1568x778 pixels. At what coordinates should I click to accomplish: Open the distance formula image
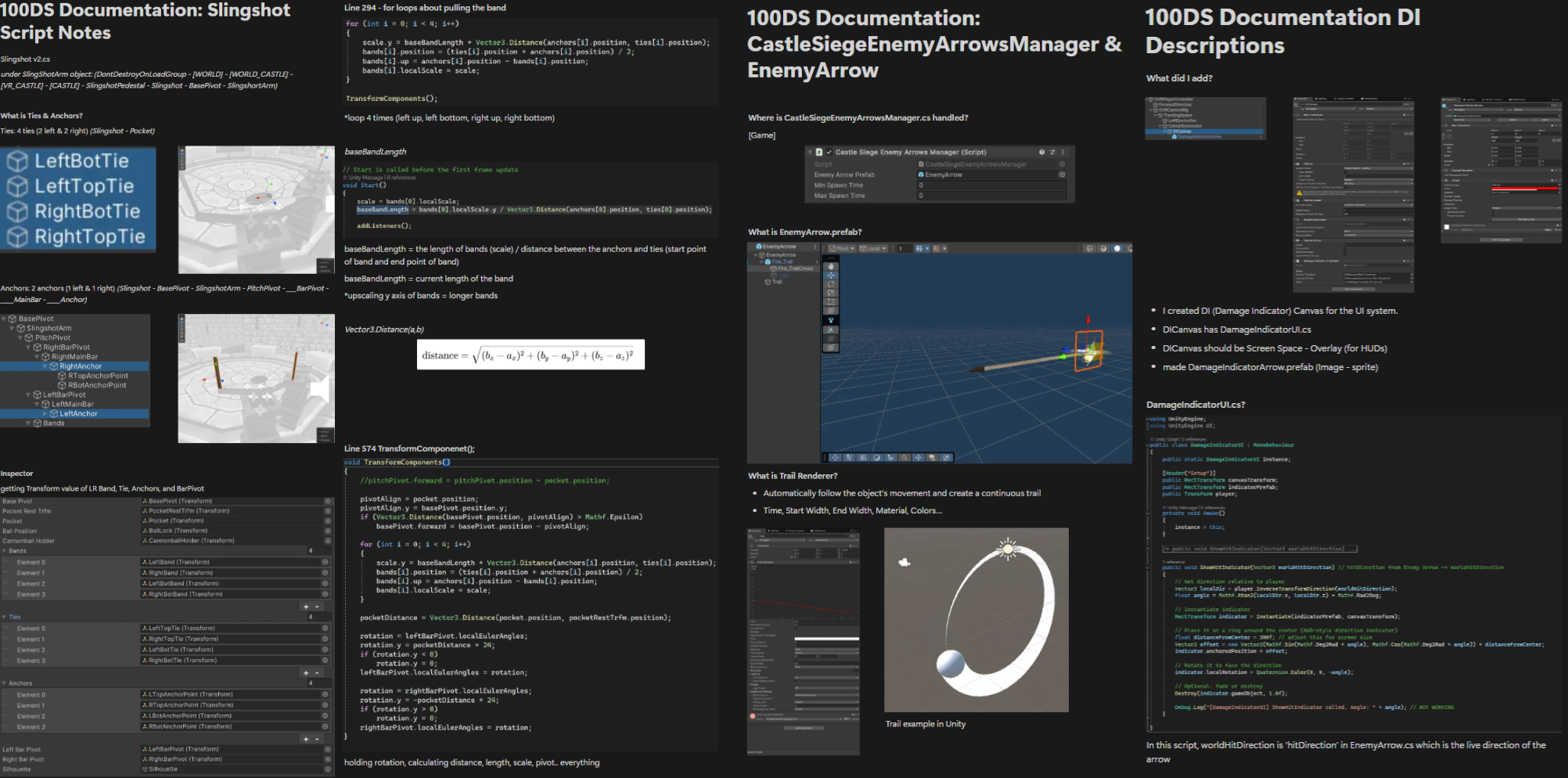tap(530, 355)
